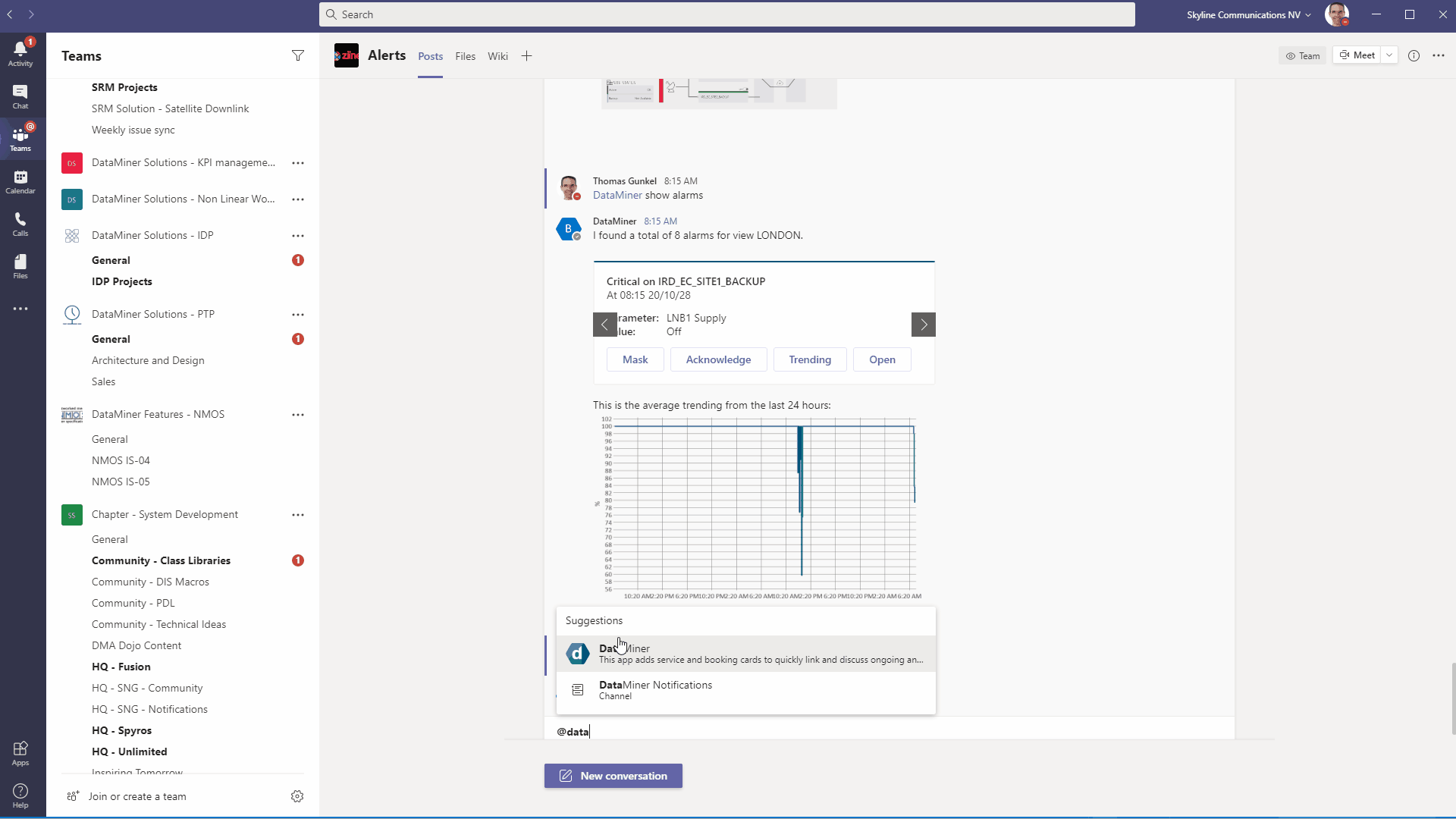Click the Team visibility button
This screenshot has height=819, width=1456.
point(1302,55)
